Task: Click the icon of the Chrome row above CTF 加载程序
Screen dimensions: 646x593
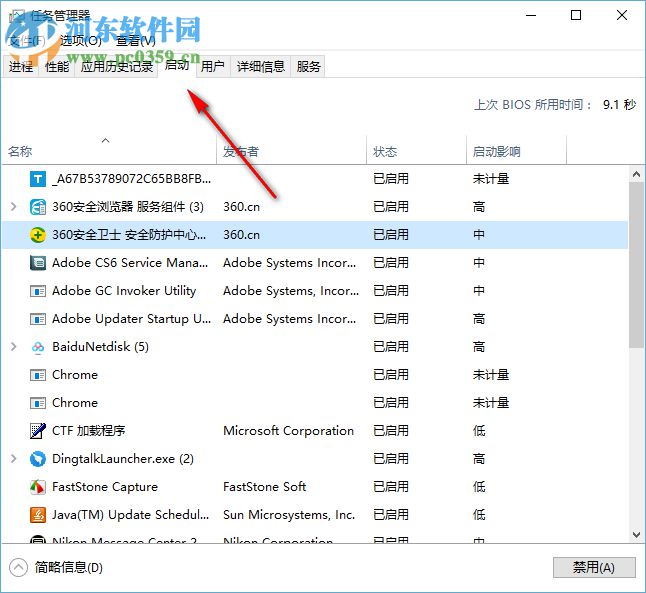Action: click(x=38, y=403)
